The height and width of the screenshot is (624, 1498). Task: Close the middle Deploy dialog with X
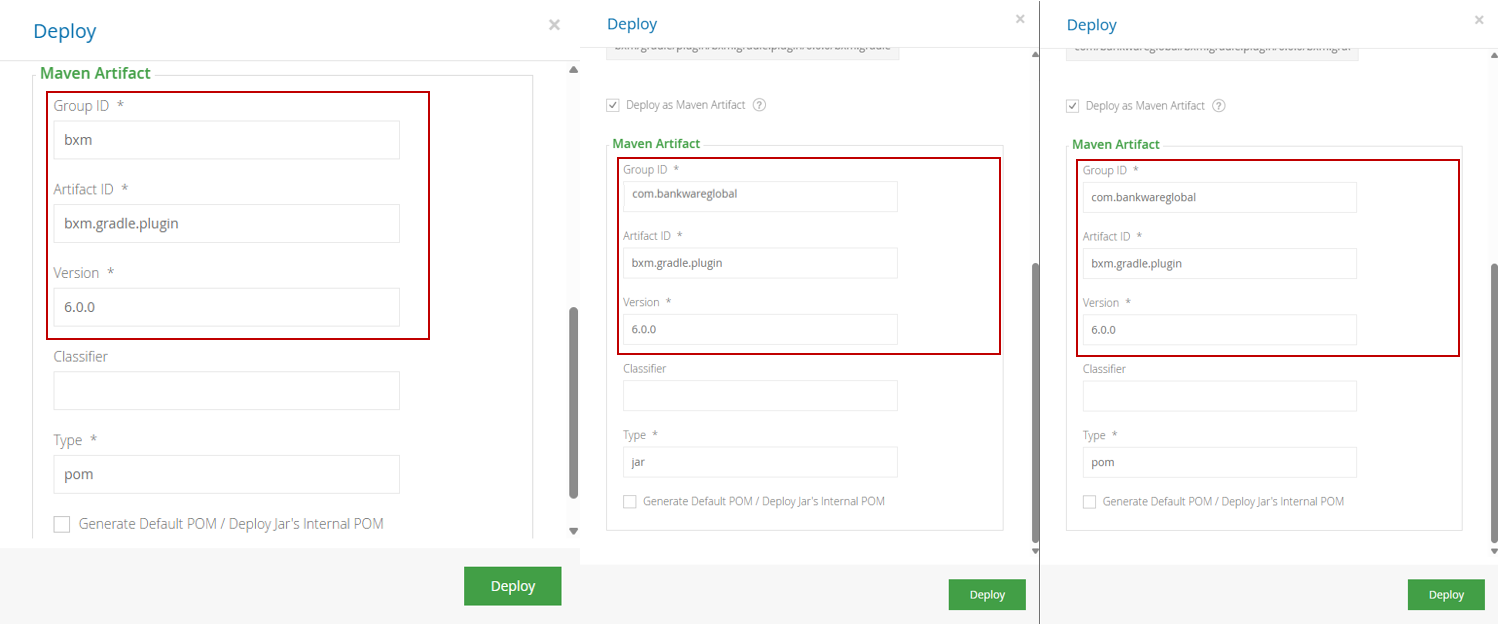point(1020,19)
